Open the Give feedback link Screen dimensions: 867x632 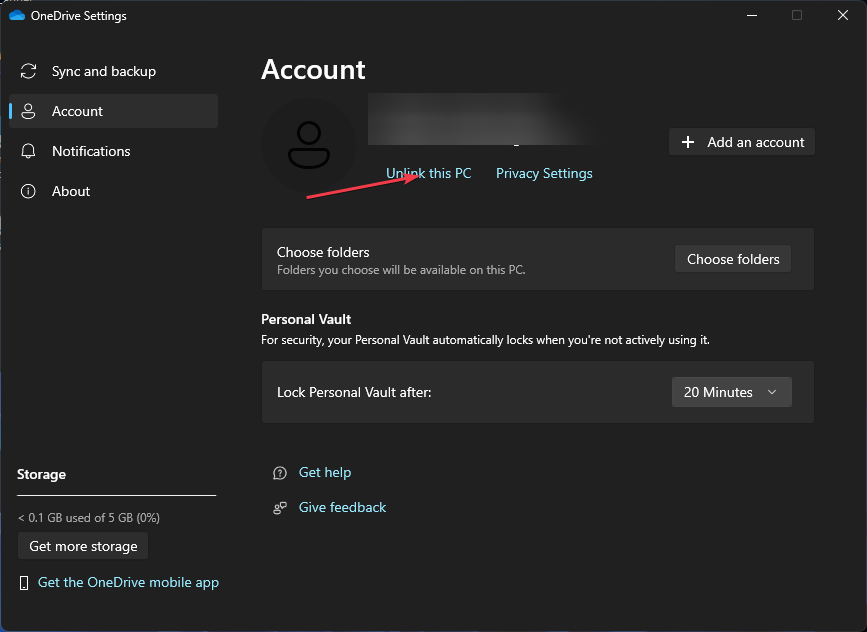342,508
